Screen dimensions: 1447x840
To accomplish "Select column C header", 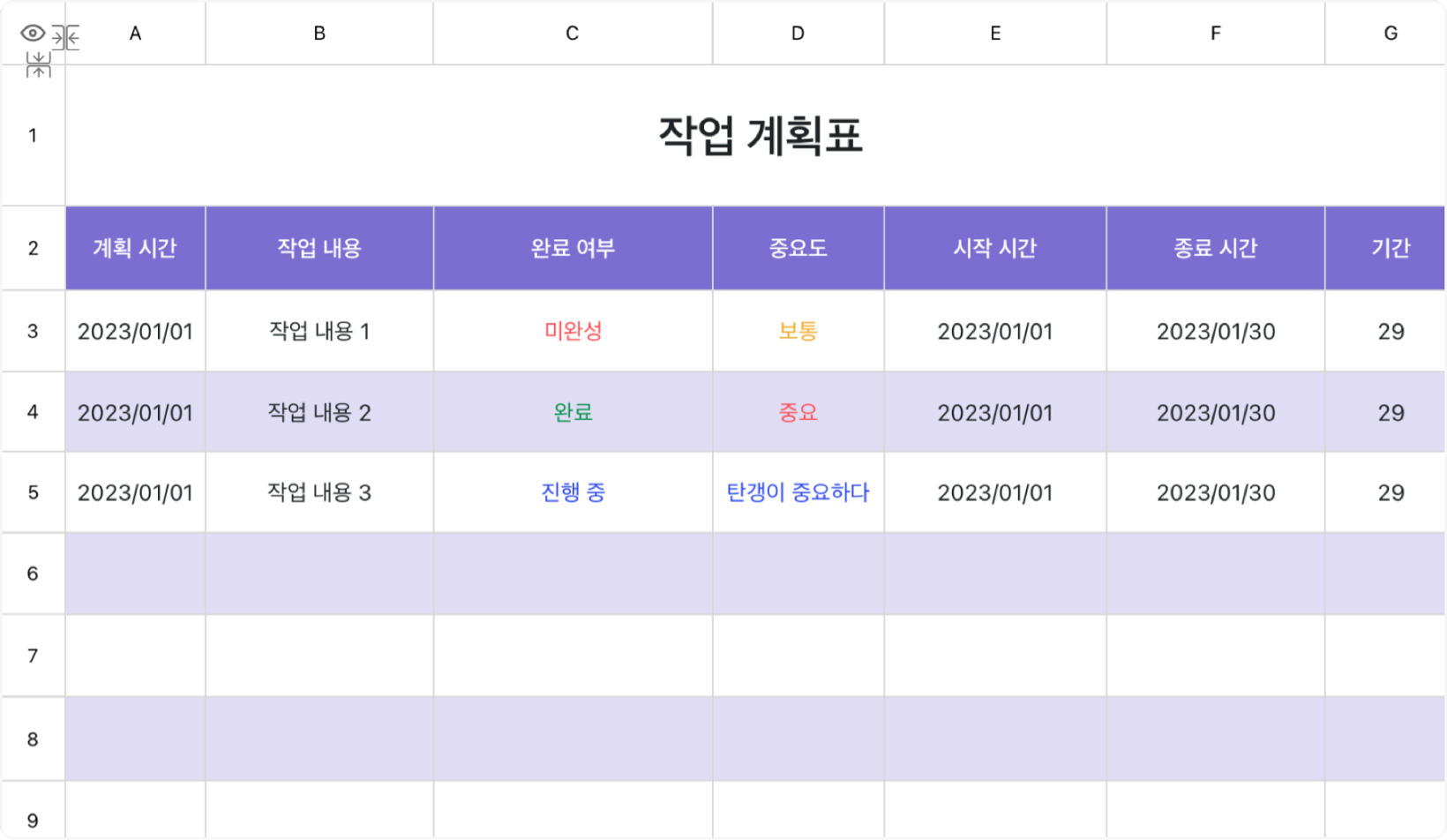I will click(x=573, y=34).
